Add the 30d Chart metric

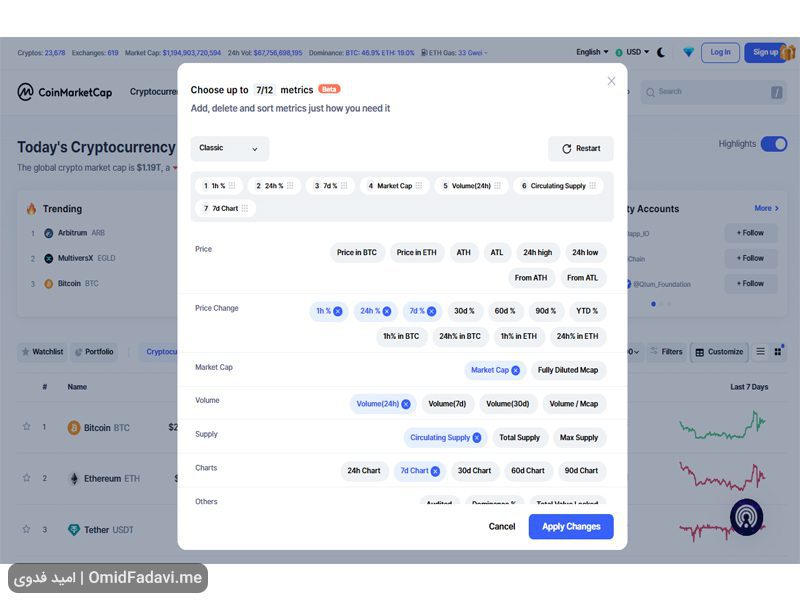[474, 470]
